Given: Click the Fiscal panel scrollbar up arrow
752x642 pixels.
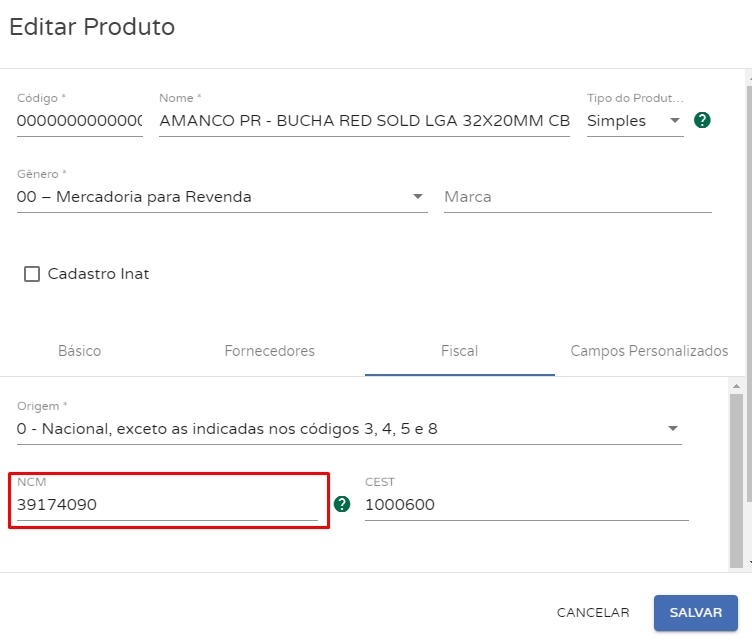Looking at the screenshot, I should click(737, 385).
